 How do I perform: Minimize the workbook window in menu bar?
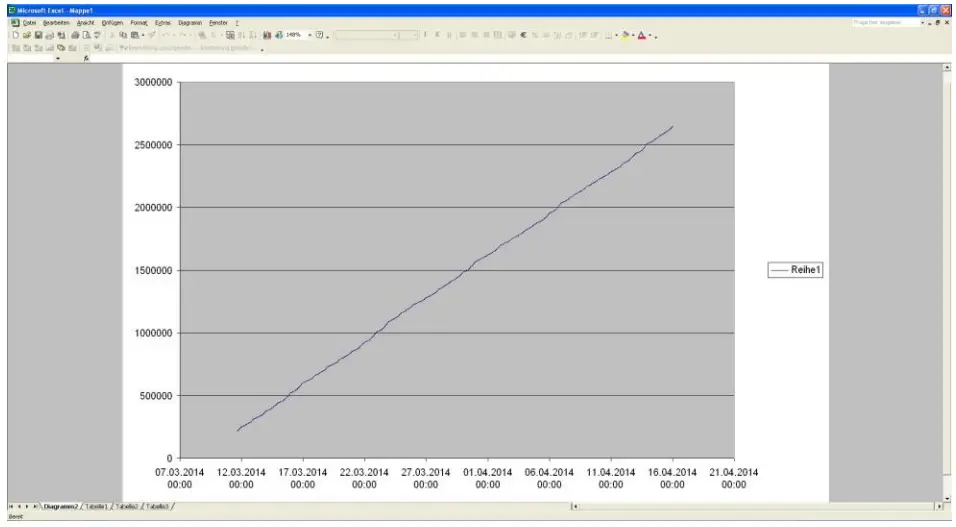(930, 23)
